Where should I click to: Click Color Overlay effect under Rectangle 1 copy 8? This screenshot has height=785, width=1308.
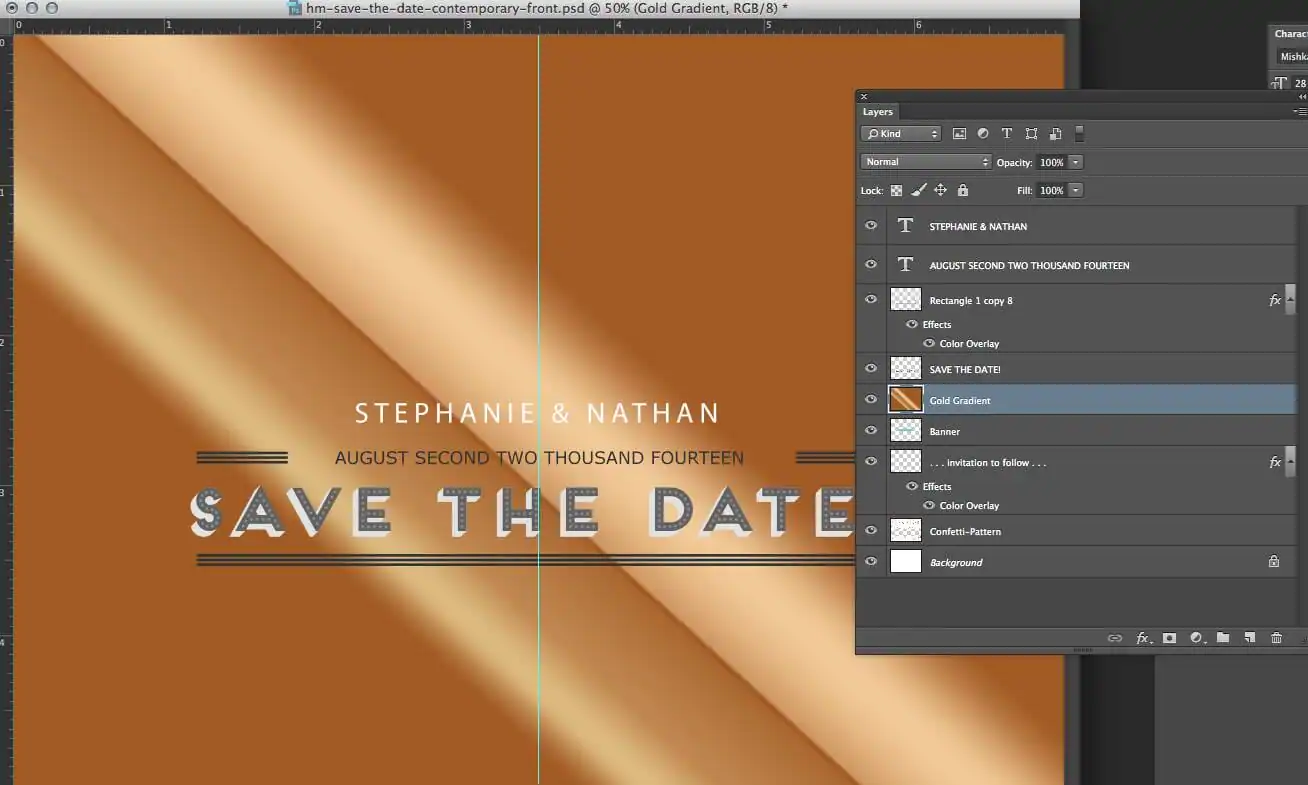coord(969,343)
